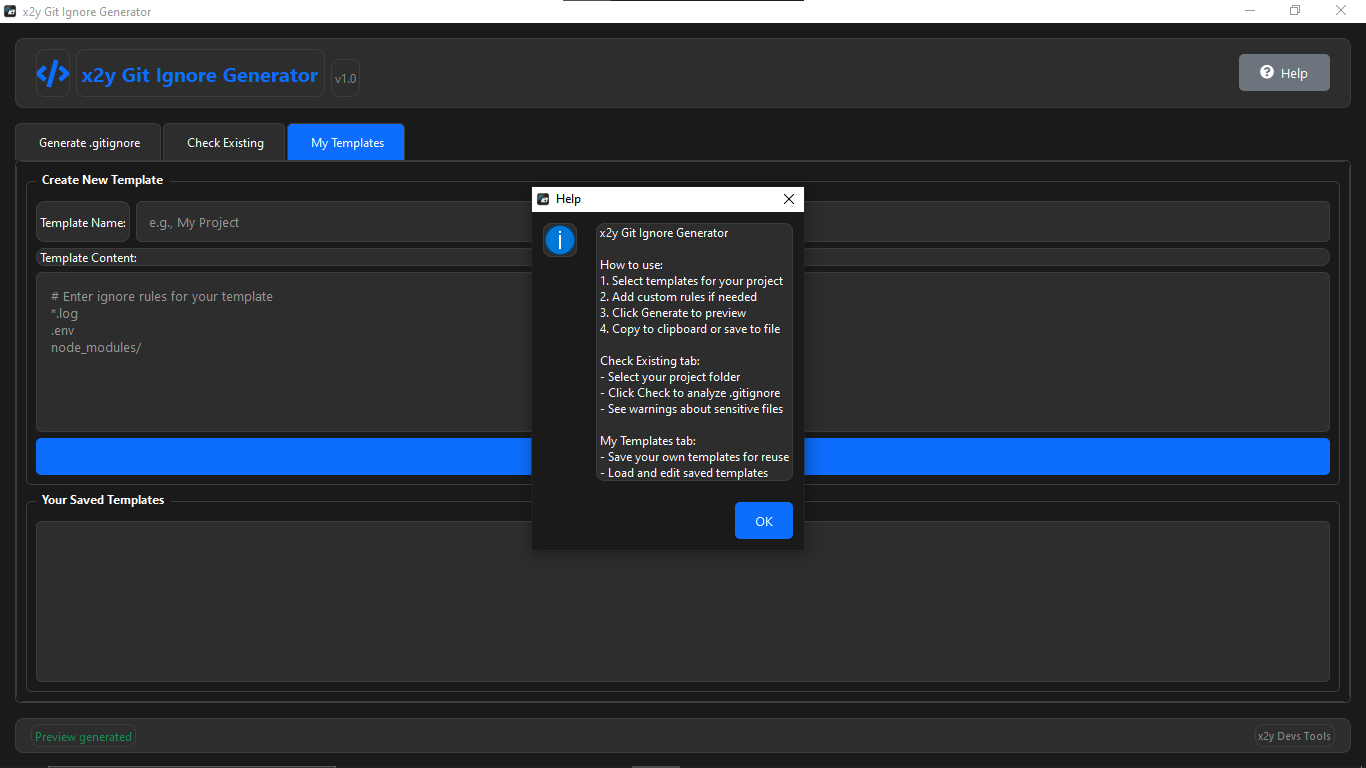Click the question mark icon on Help button
The height and width of the screenshot is (768, 1366).
[1266, 71]
